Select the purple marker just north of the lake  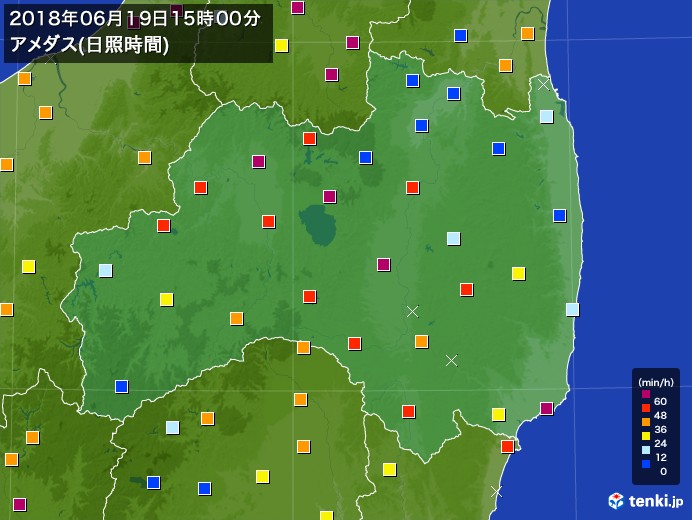(330, 196)
